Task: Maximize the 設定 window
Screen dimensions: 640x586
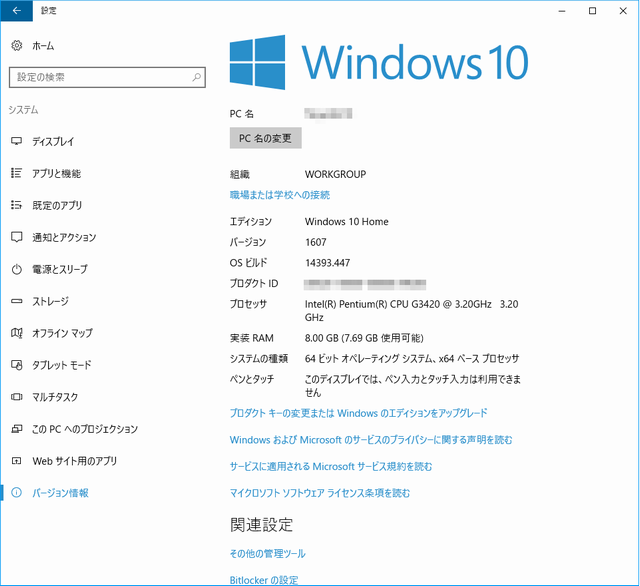Action: point(592,11)
